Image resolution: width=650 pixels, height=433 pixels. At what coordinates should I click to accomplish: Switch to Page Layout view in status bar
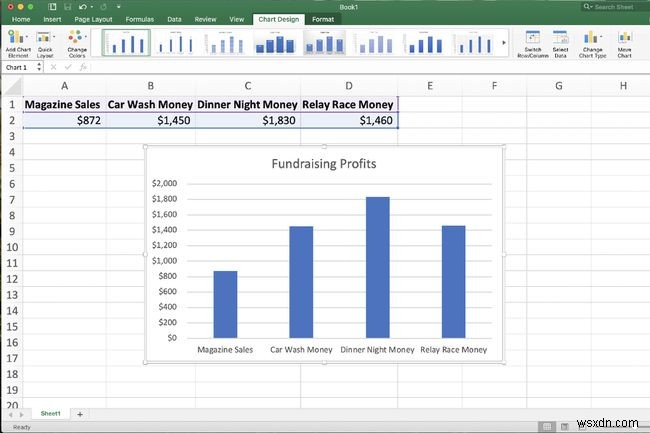pos(565,426)
